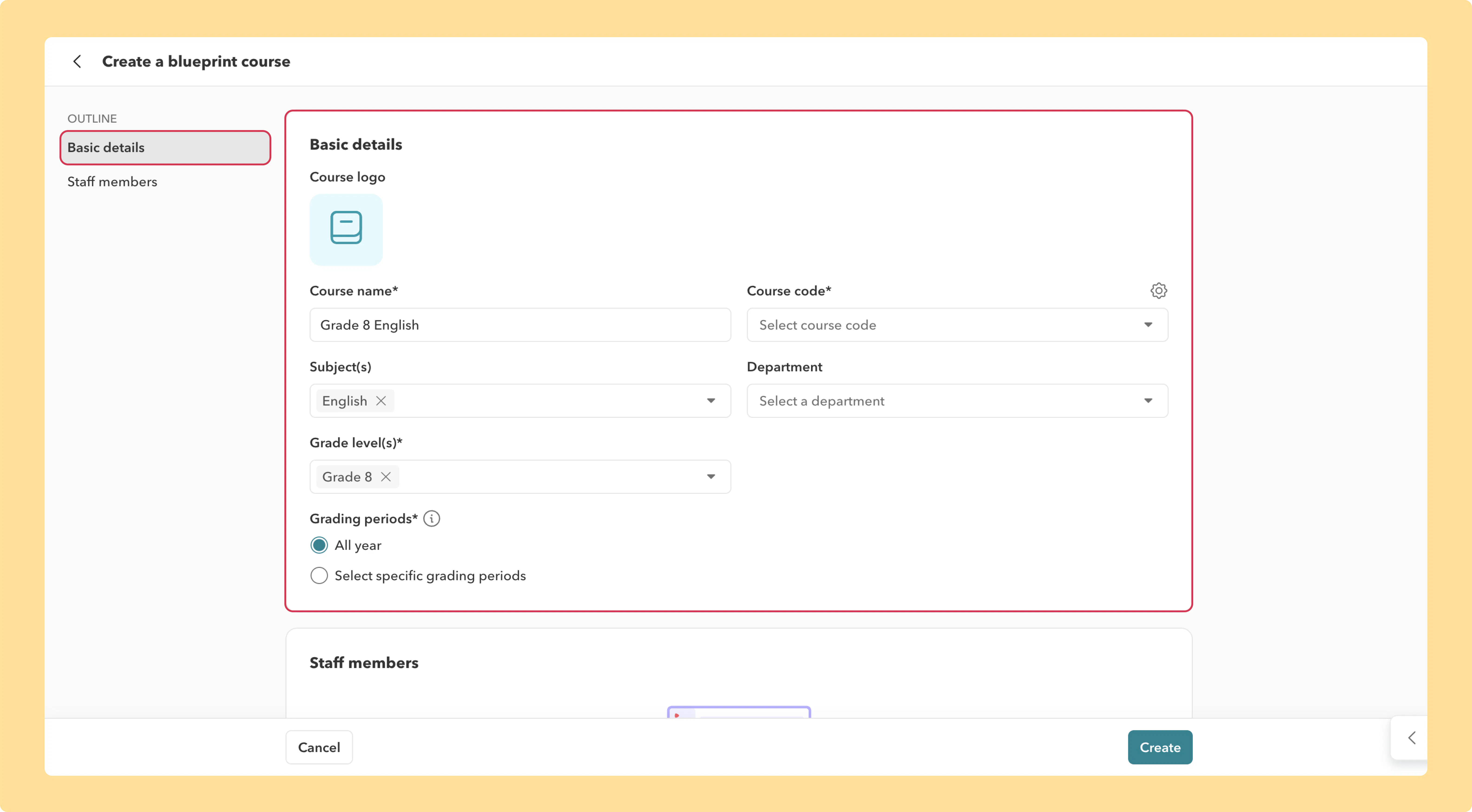Create the blueprint course
This screenshot has width=1472, height=812.
pos(1160,747)
